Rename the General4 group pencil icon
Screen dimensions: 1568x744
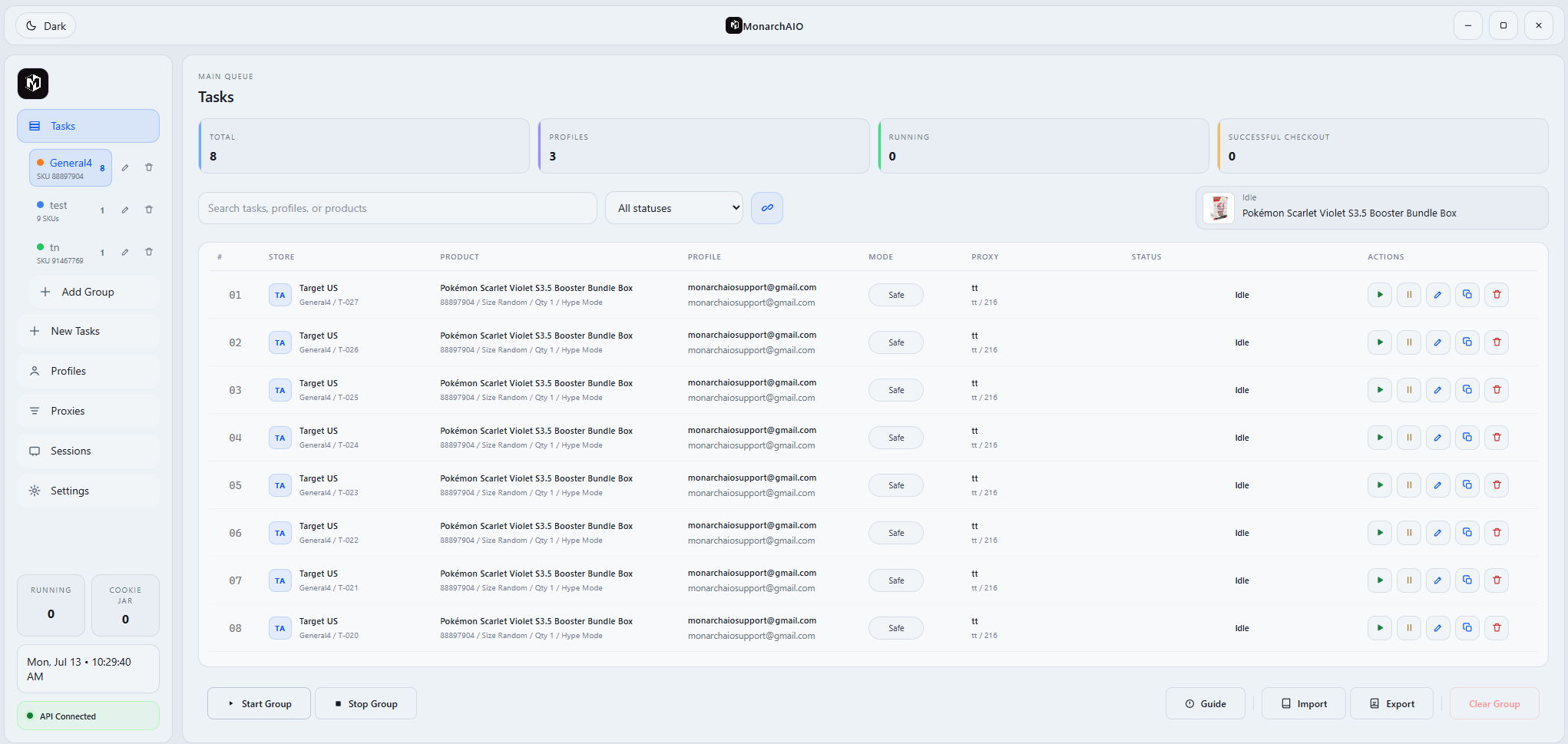point(125,167)
